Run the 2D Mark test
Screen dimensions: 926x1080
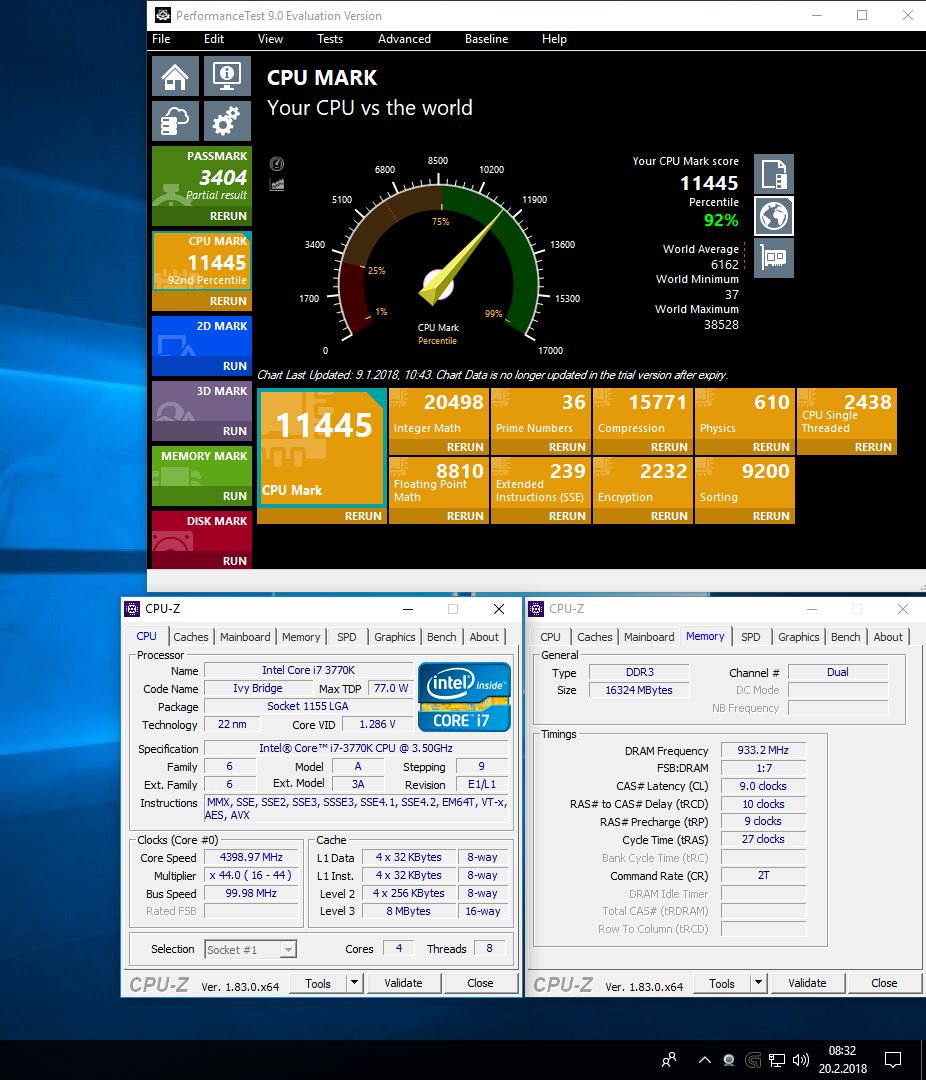pyautogui.click(x=234, y=366)
